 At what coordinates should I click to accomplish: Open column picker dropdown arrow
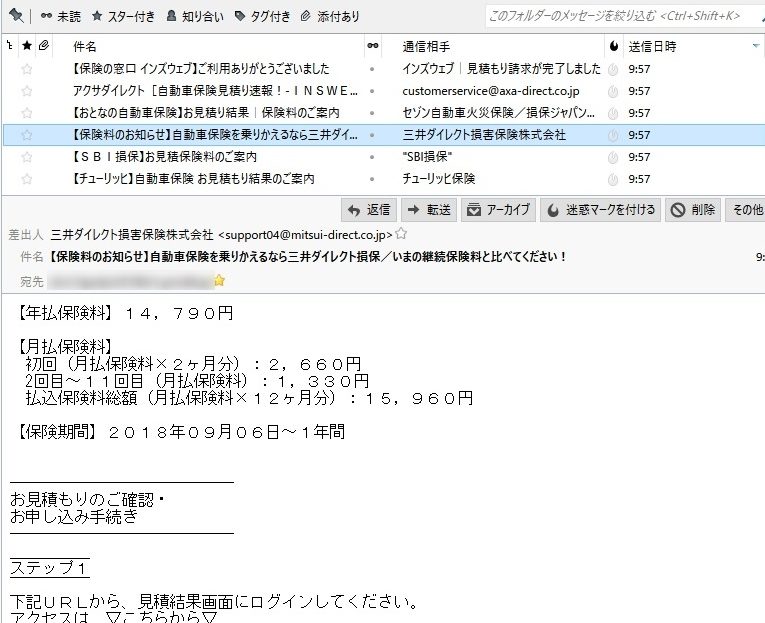756,46
